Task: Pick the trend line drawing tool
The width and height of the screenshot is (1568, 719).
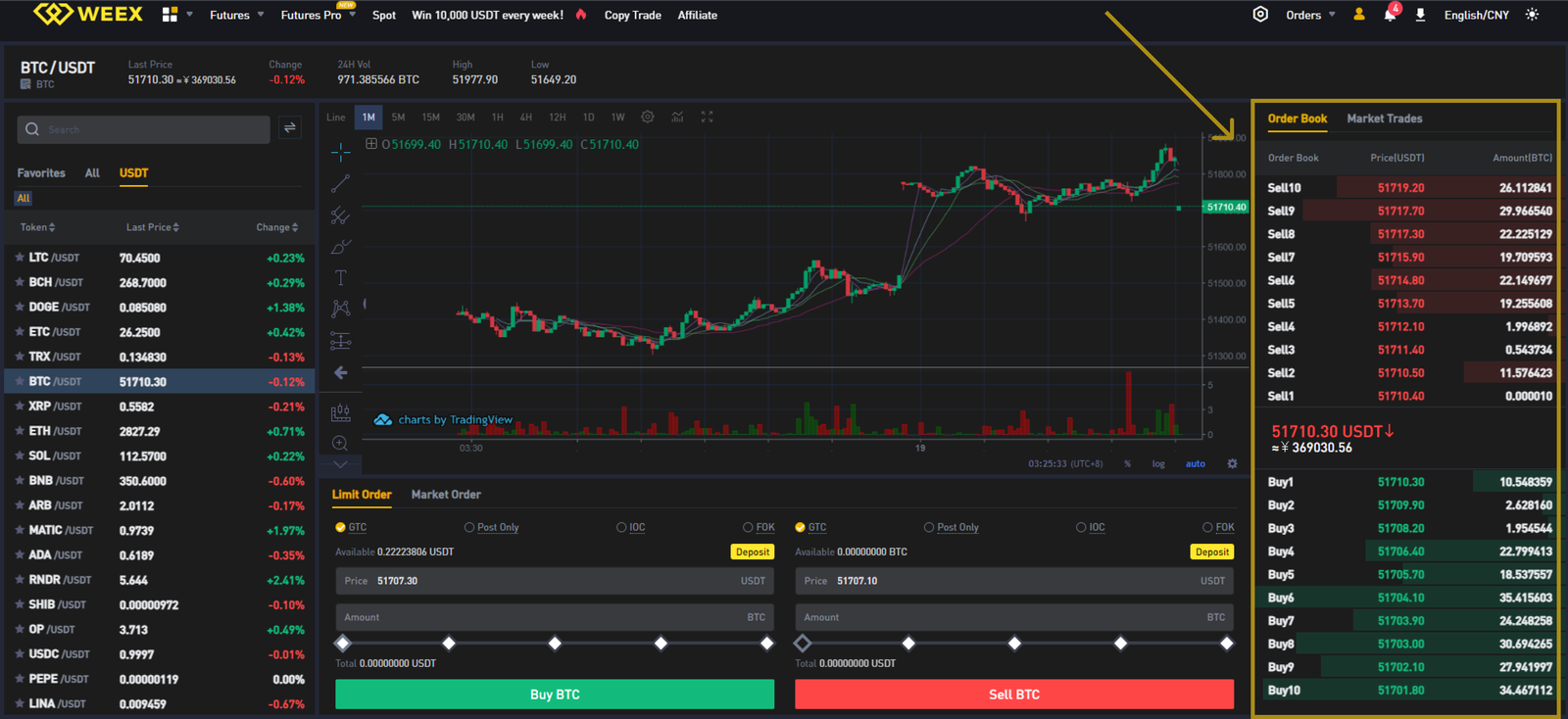Action: (340, 183)
